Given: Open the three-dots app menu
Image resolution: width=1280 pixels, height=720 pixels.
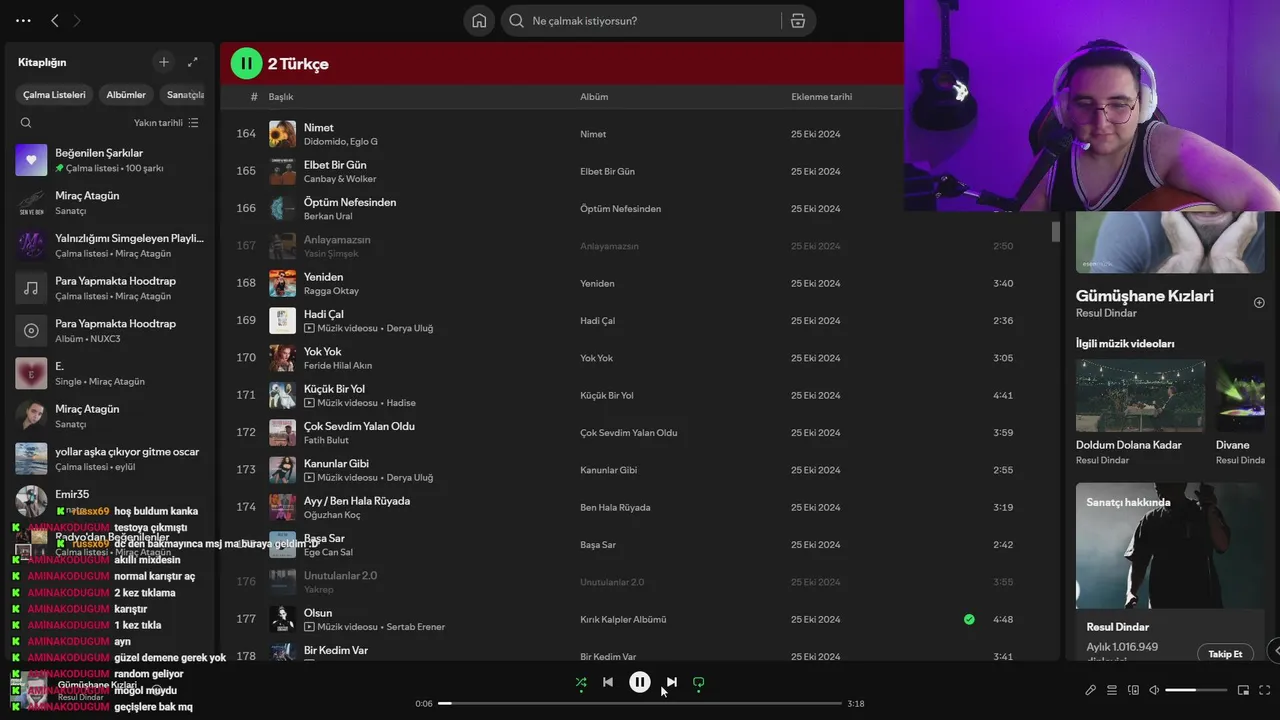Looking at the screenshot, I should coord(23,20).
